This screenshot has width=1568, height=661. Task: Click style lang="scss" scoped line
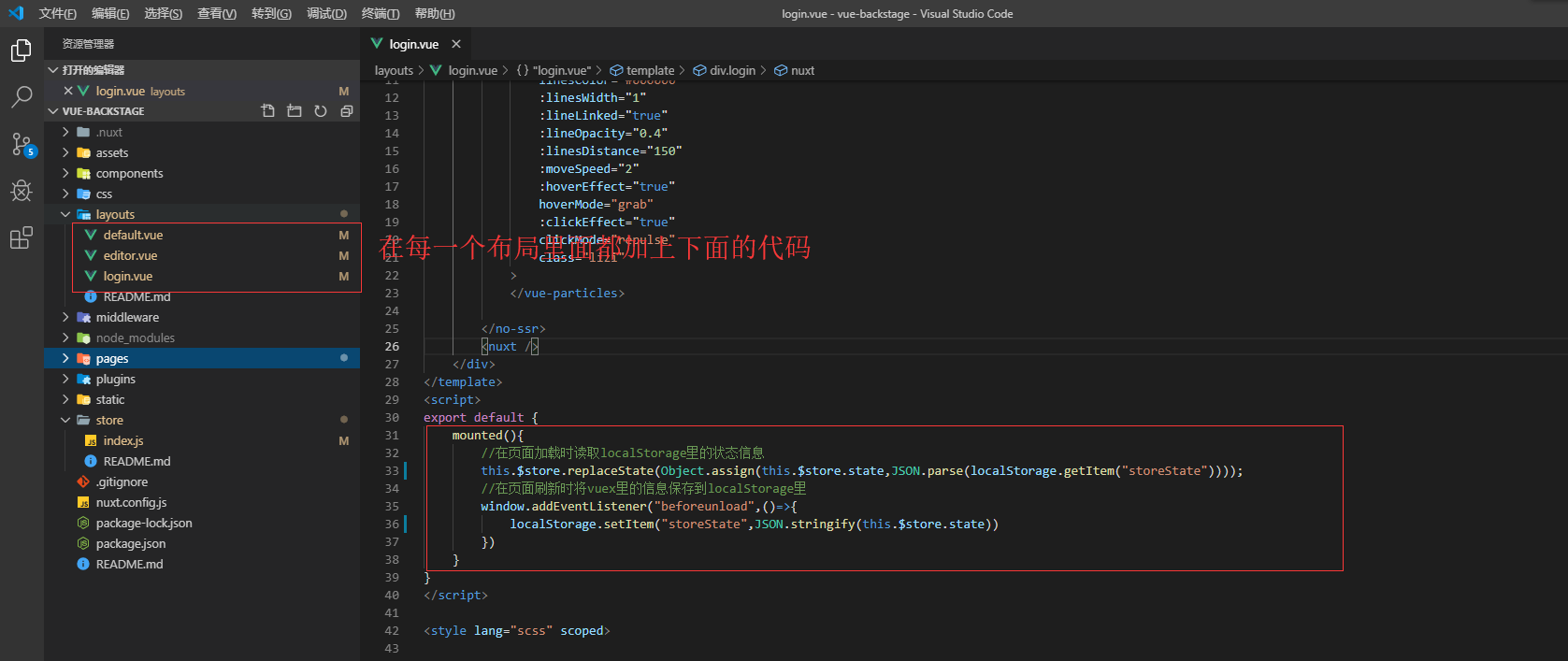click(517, 630)
